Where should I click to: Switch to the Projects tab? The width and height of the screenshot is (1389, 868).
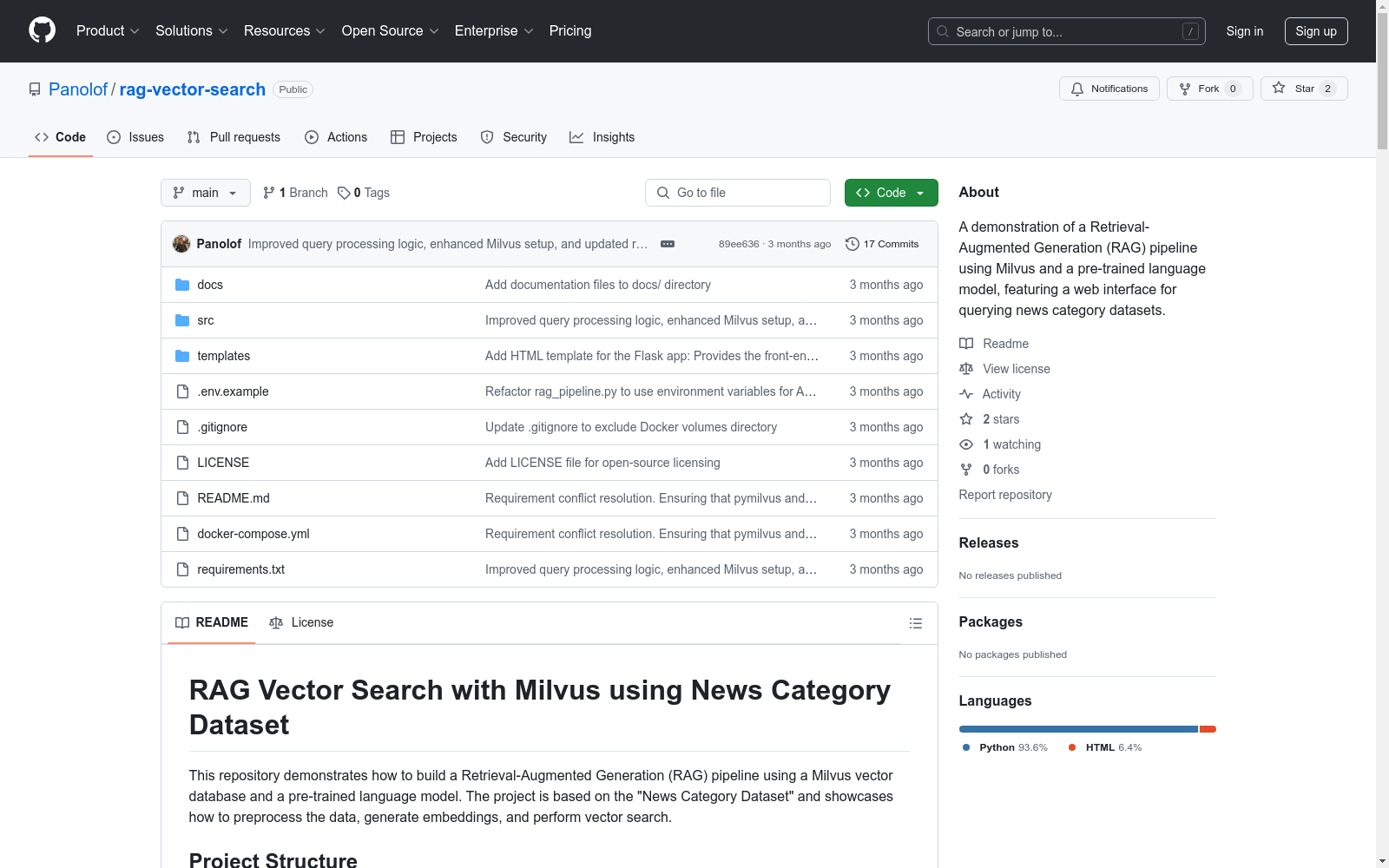424,137
